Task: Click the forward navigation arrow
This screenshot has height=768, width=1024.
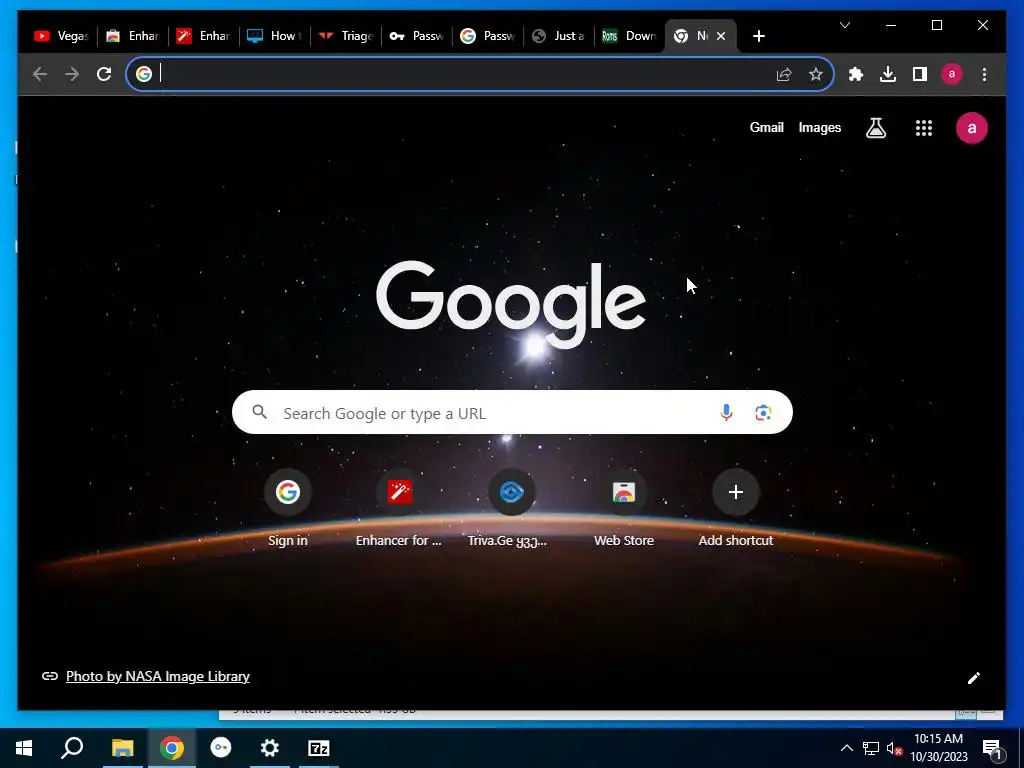Action: point(72,74)
